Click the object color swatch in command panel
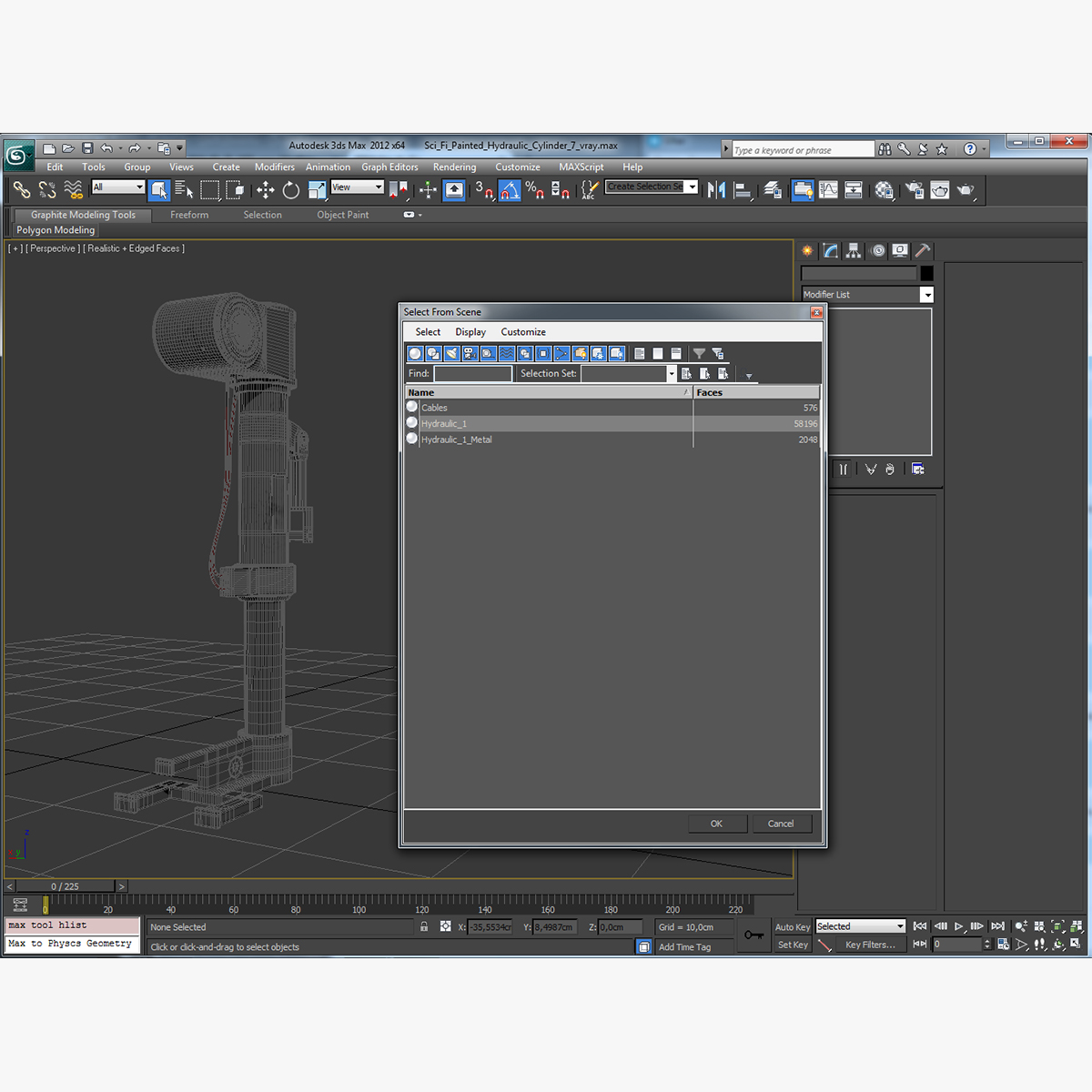The image size is (1092, 1092). 926,273
